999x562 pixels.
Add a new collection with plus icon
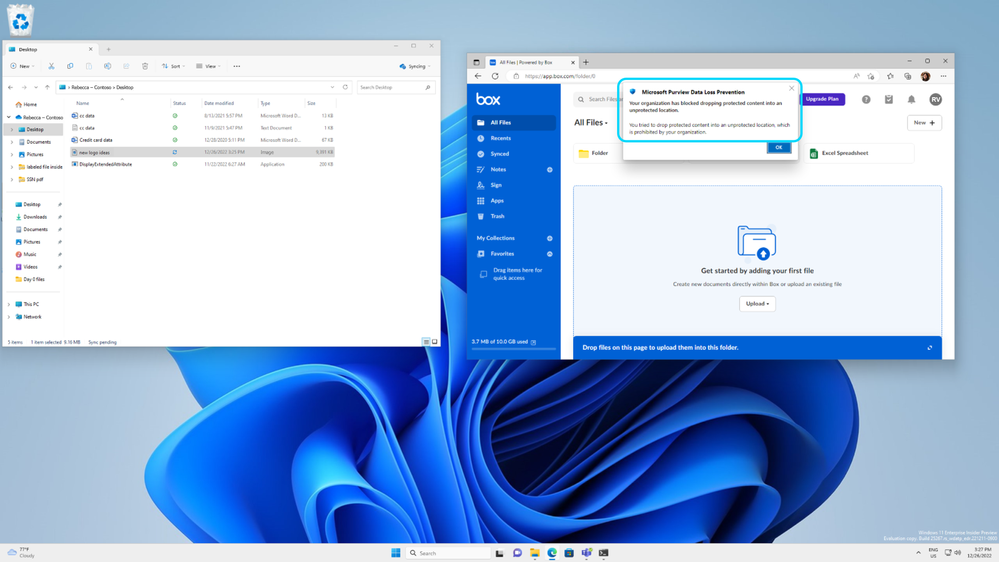[550, 238]
